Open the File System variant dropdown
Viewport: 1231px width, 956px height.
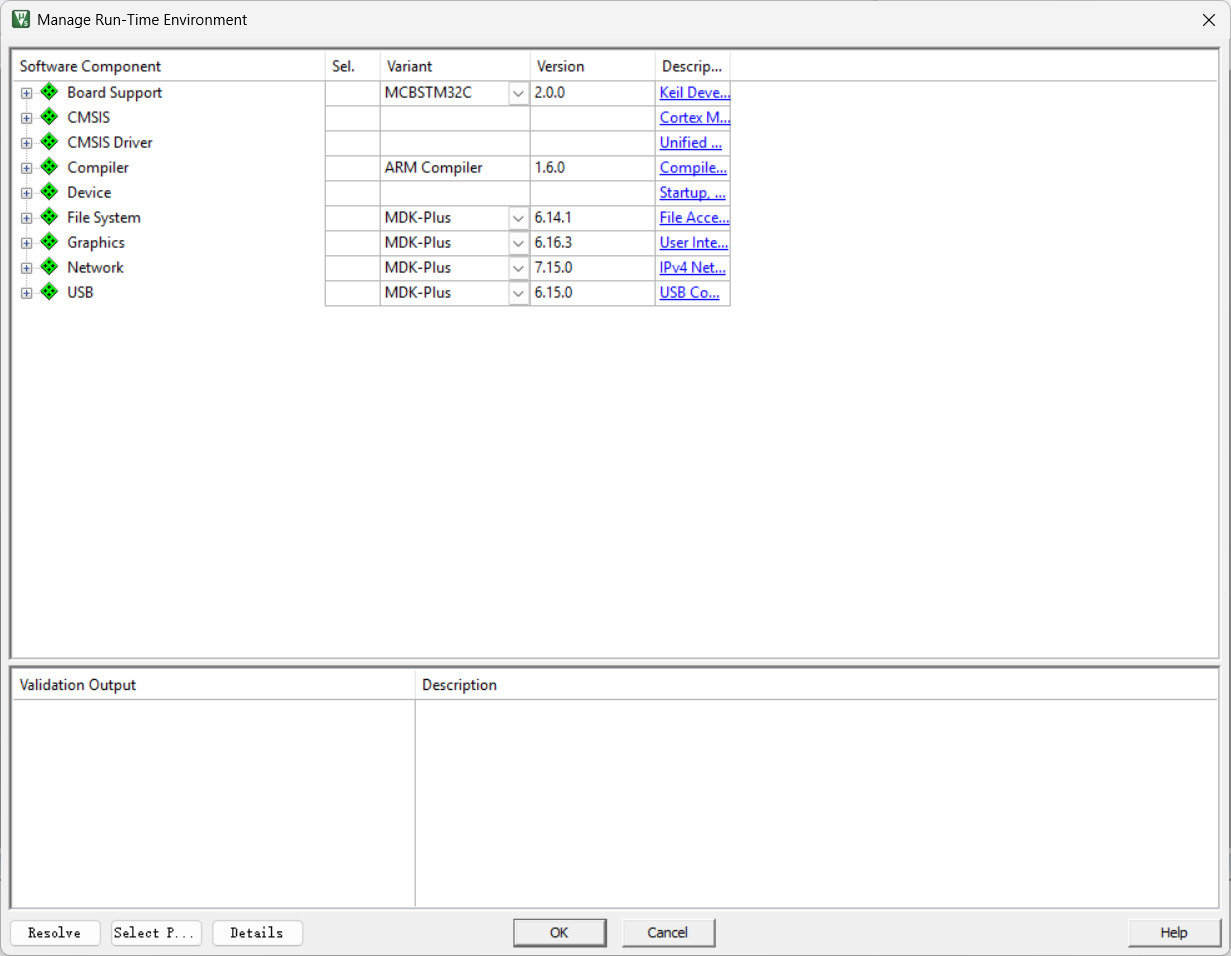pos(518,218)
